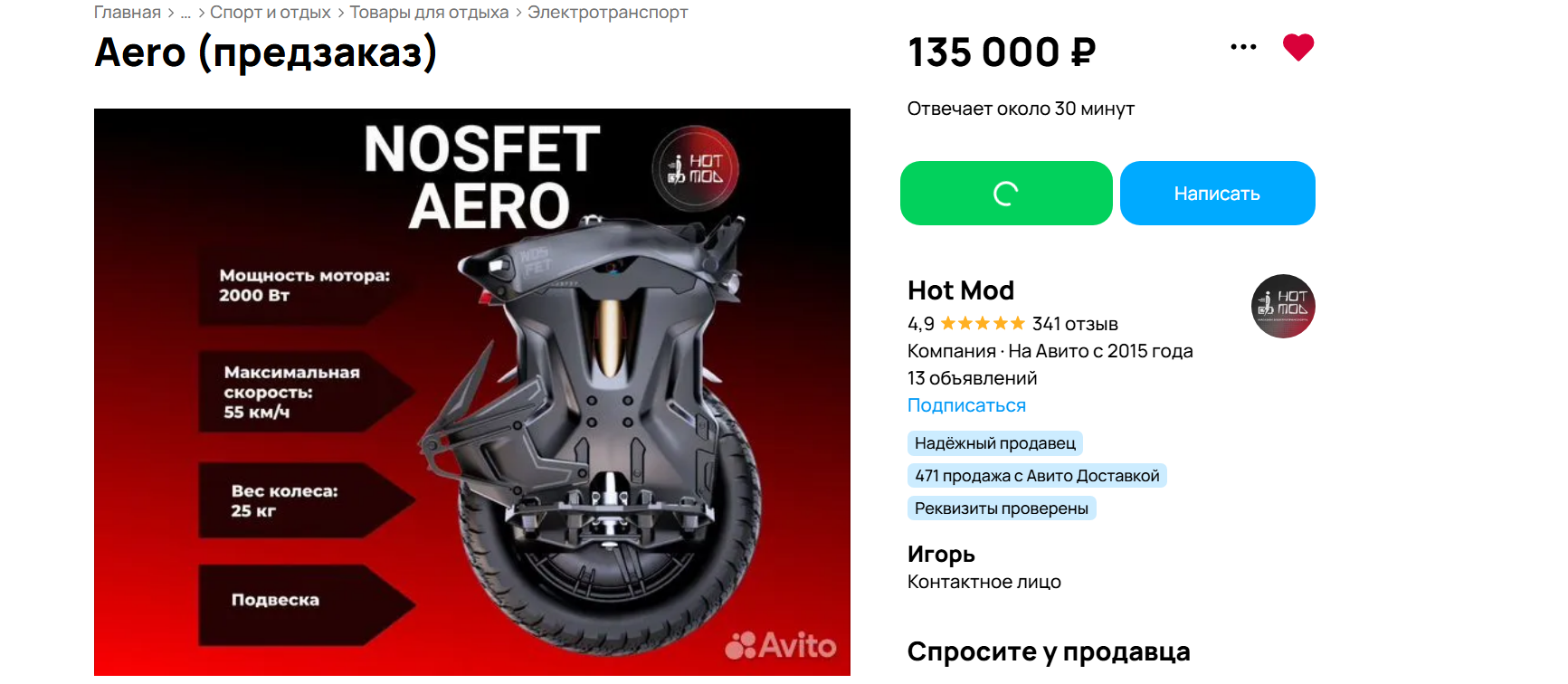Toggle the red heart favorite icon
The image size is (1568, 684).
coord(1297,47)
